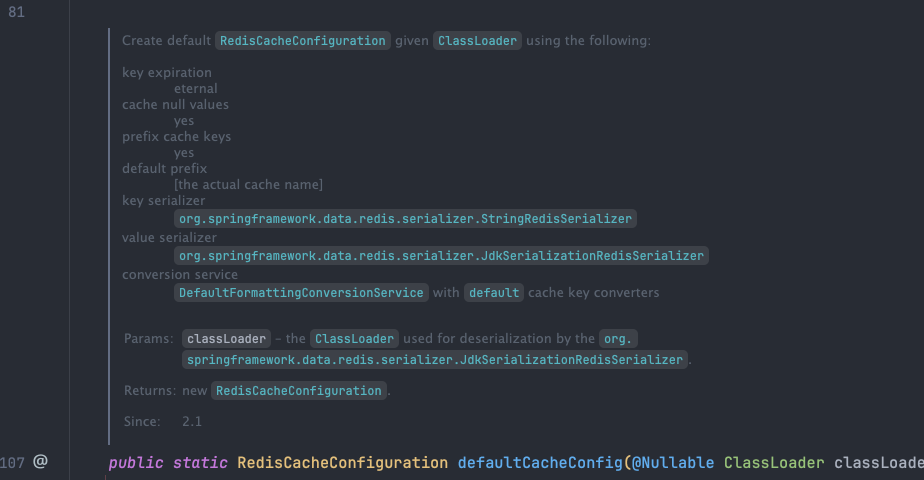Click the 'static' keyword in the method declaration
Viewport: 924px width, 480px height.
200,463
